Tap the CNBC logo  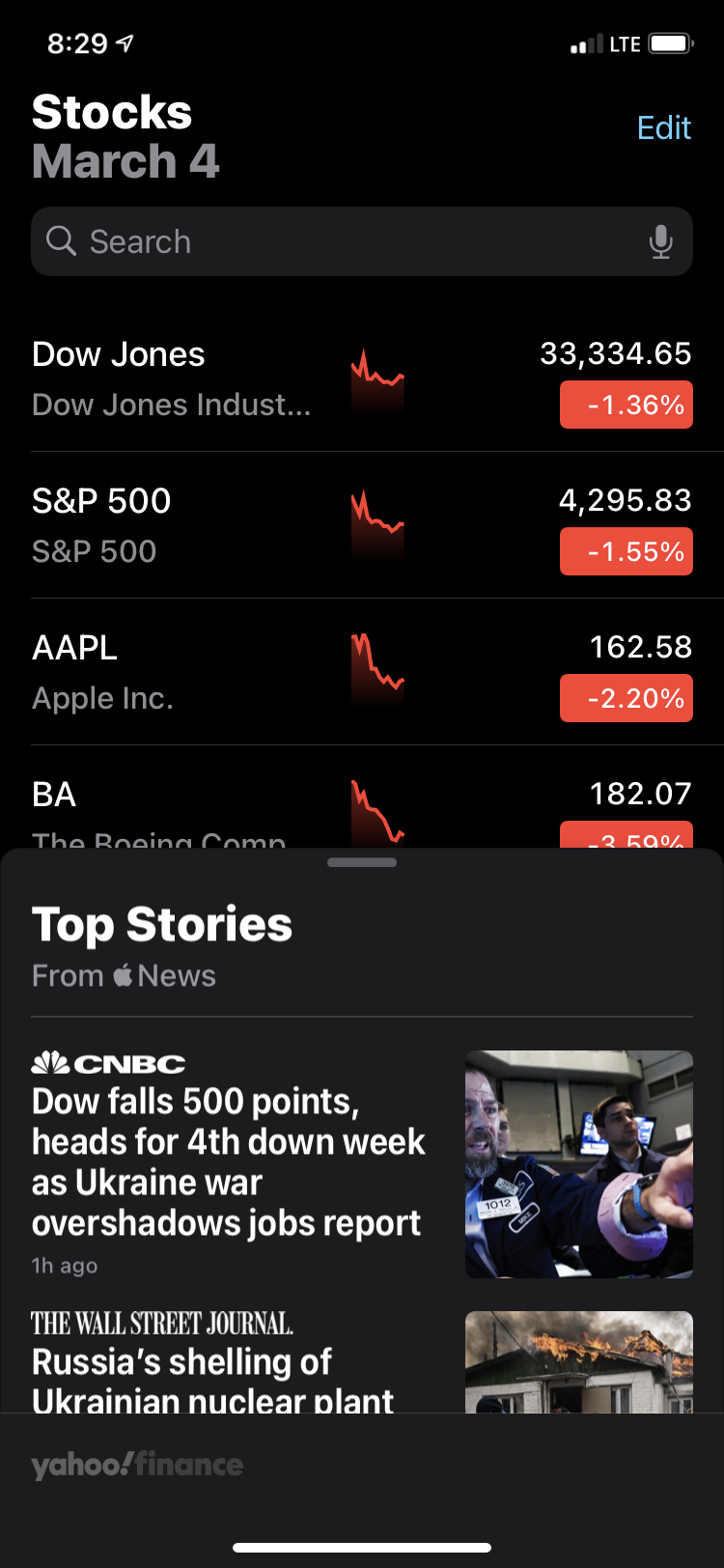click(x=108, y=1063)
